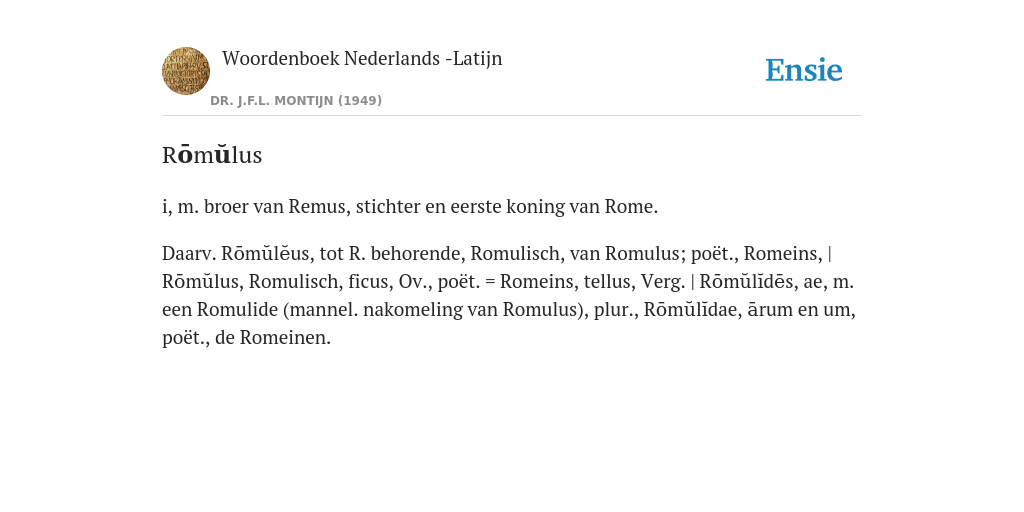Click the round dictionary avatar image
The width and height of the screenshot is (1024, 512).
pos(186,71)
